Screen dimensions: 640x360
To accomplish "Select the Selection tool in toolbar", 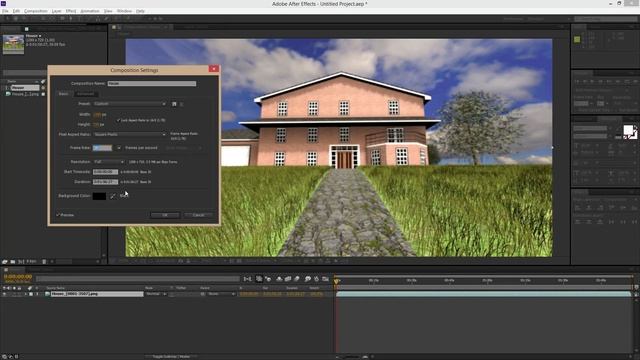I will click(x=7, y=18).
